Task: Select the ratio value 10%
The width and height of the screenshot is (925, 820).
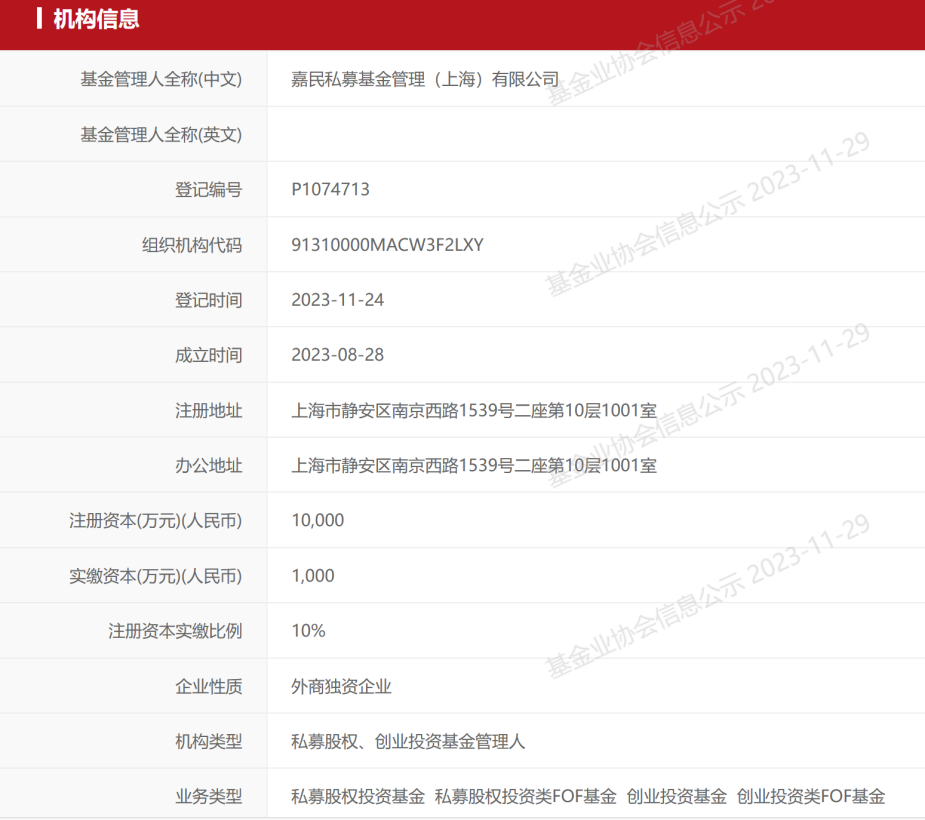Action: point(308,631)
